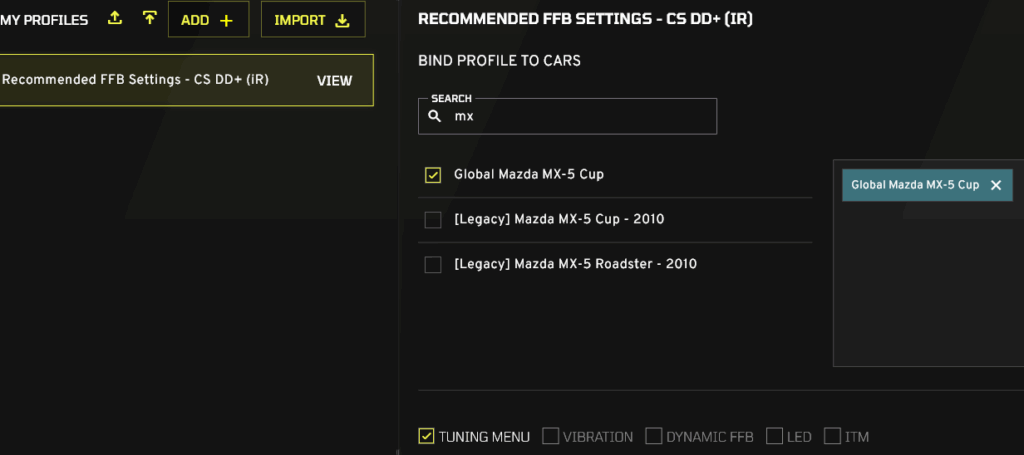Focus the car search input field
Image resolution: width=1024 pixels, height=455 pixels.
pyautogui.click(x=580, y=116)
